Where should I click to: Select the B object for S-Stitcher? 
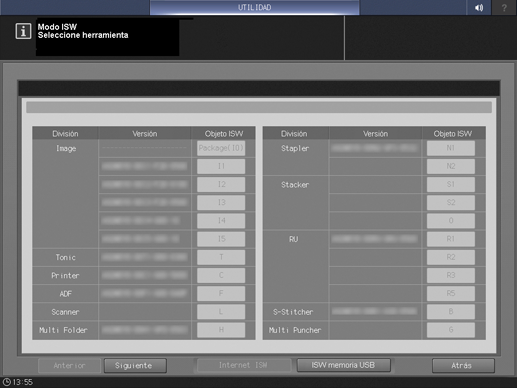(x=451, y=312)
